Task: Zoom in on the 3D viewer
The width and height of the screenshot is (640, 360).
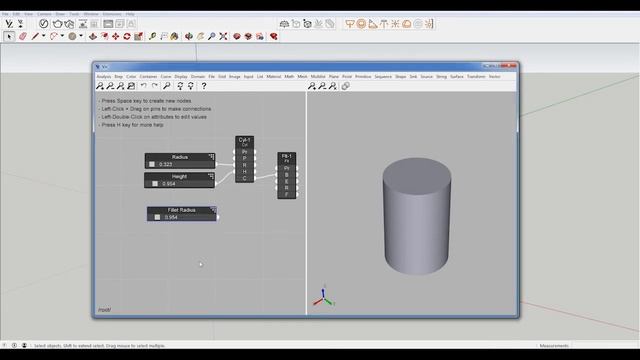Action: pos(312,86)
